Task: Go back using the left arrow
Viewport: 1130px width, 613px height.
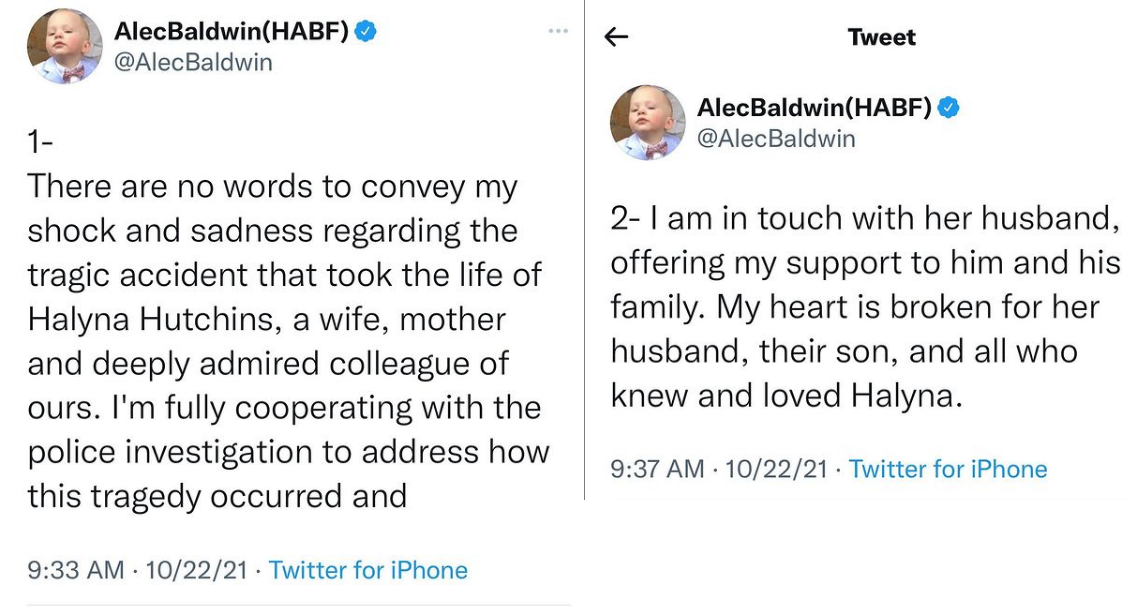Action: point(617,38)
